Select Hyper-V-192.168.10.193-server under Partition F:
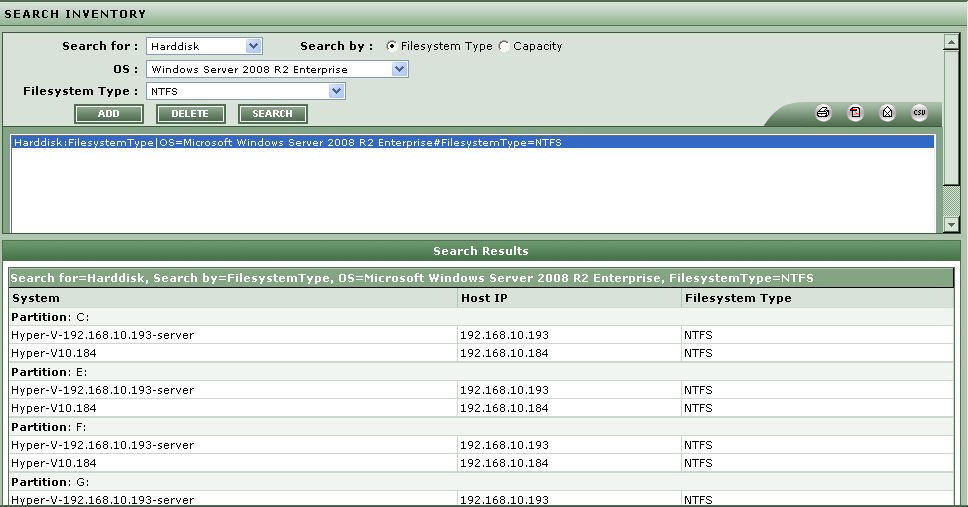This screenshot has height=507, width=968. point(102,445)
